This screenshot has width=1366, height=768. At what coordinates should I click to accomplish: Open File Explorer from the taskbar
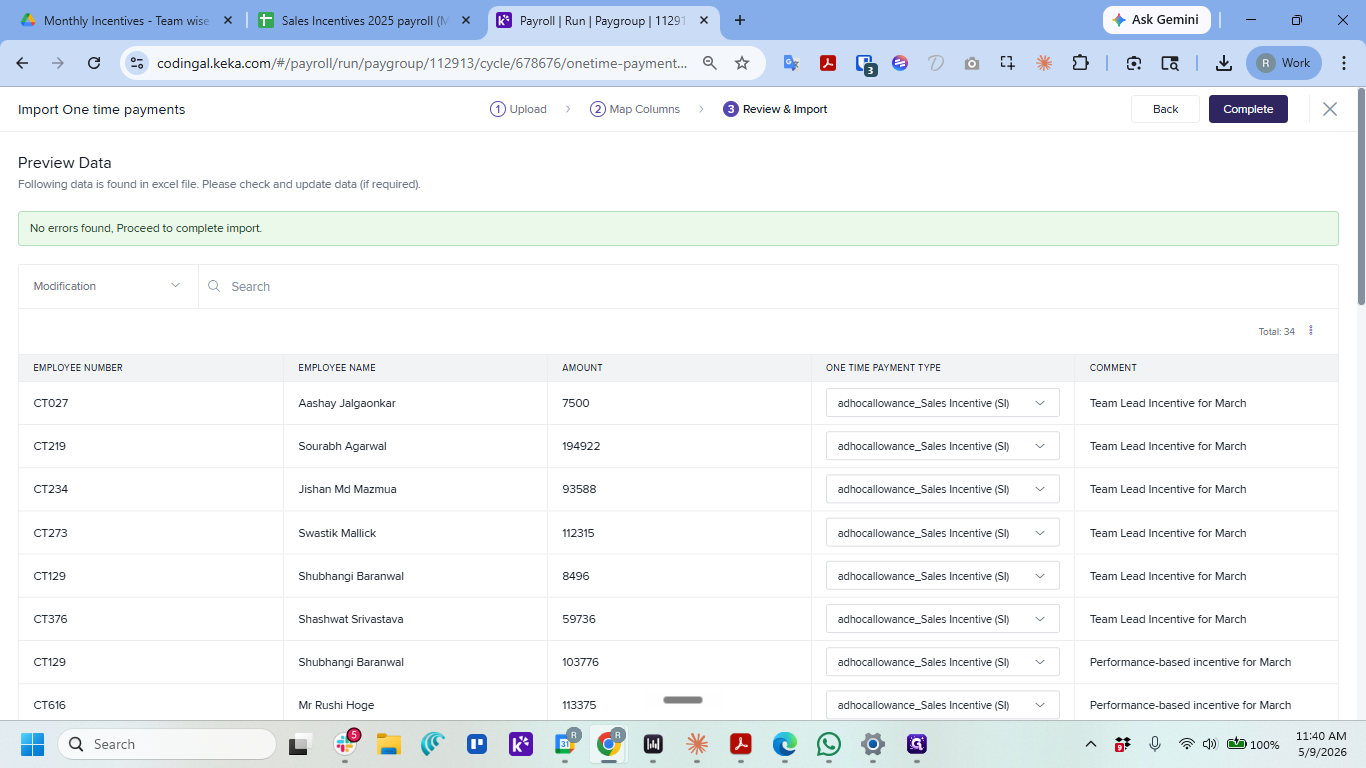389,744
